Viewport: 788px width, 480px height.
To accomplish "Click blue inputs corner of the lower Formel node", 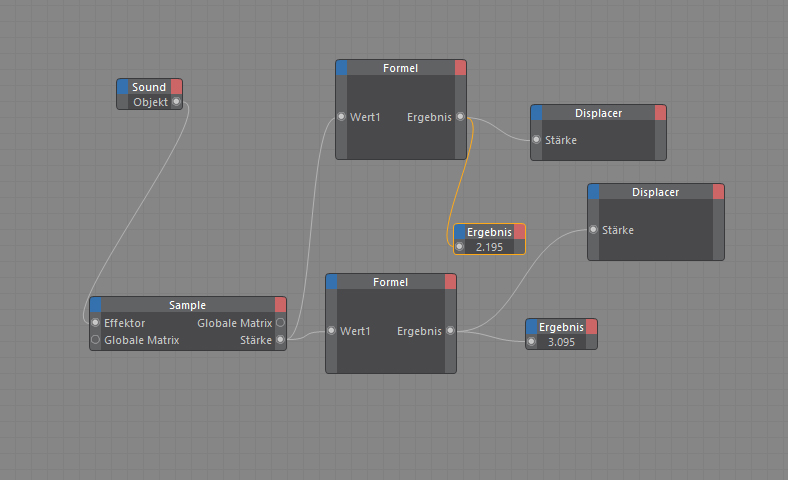I will (x=332, y=282).
